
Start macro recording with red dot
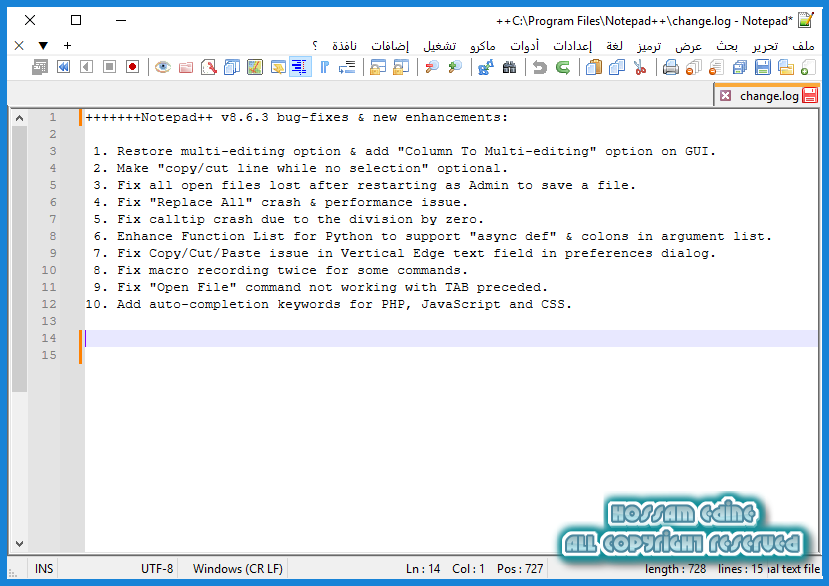point(132,67)
